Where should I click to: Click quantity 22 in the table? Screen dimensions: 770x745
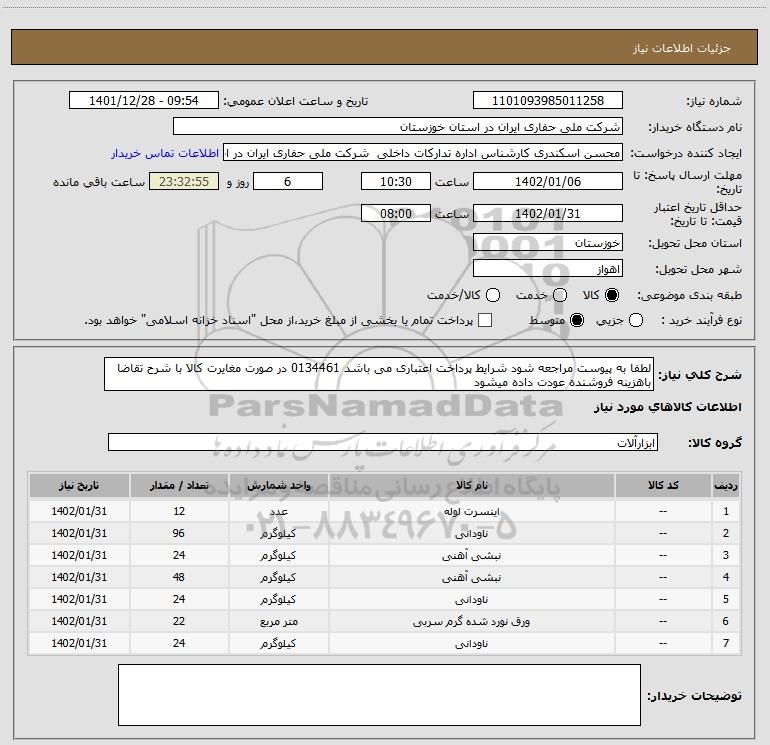coord(179,621)
